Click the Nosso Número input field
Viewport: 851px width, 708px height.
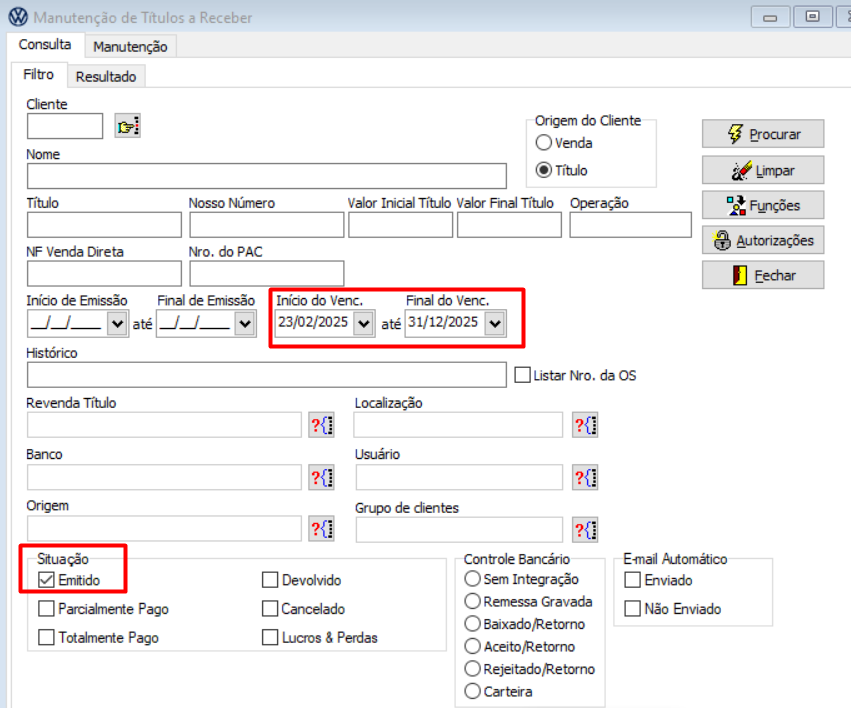point(266,225)
